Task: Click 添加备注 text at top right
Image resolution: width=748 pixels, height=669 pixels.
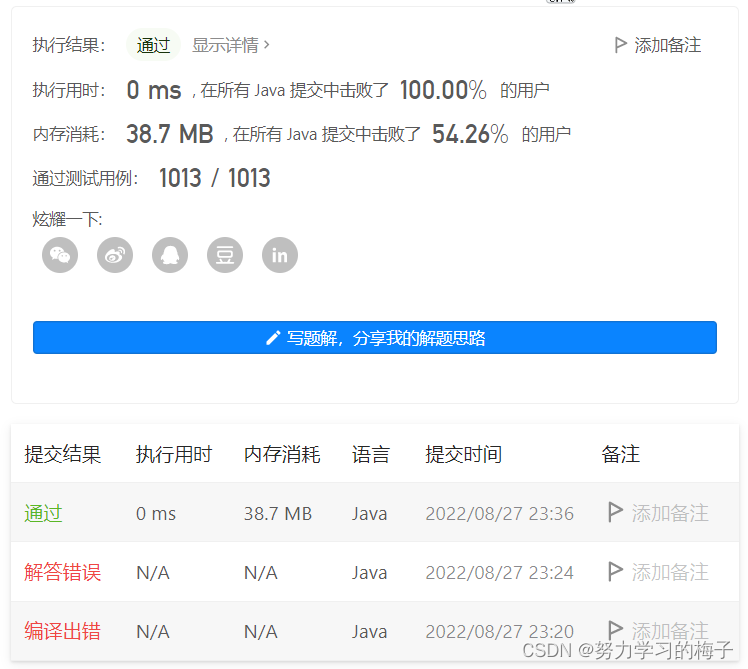Action: 667,45
